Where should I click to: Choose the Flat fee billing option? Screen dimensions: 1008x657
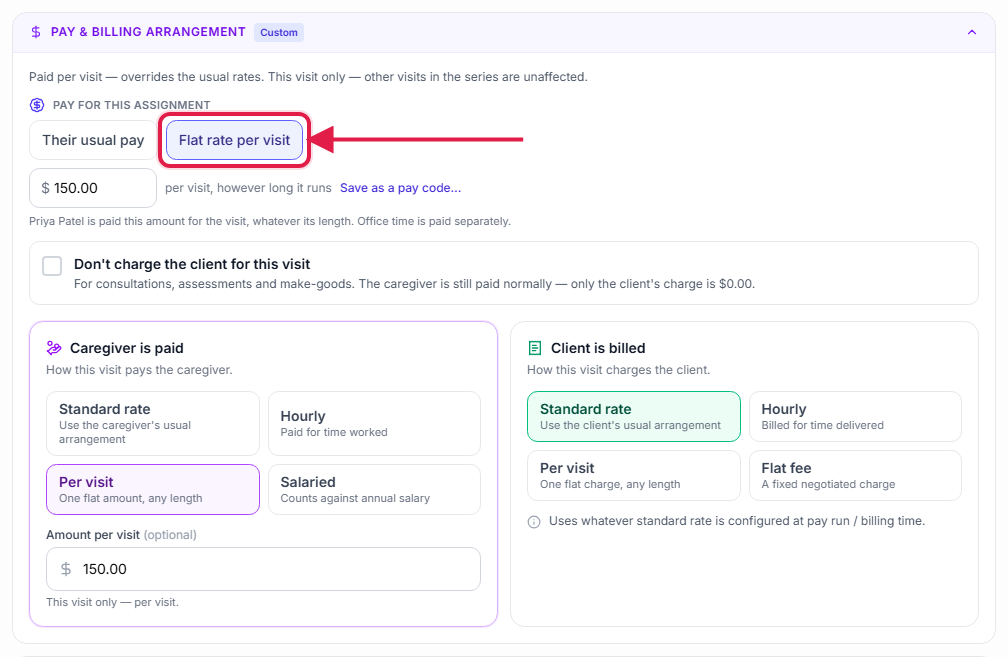pyautogui.click(x=855, y=475)
